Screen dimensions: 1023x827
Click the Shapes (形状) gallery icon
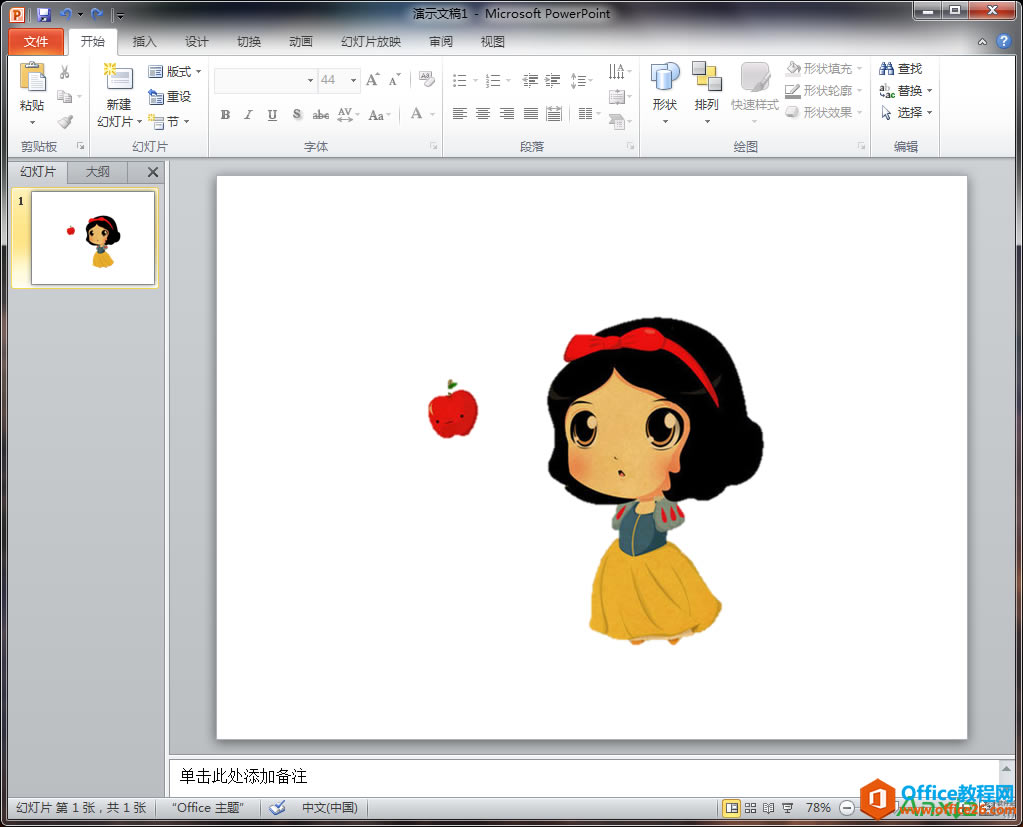(x=665, y=77)
